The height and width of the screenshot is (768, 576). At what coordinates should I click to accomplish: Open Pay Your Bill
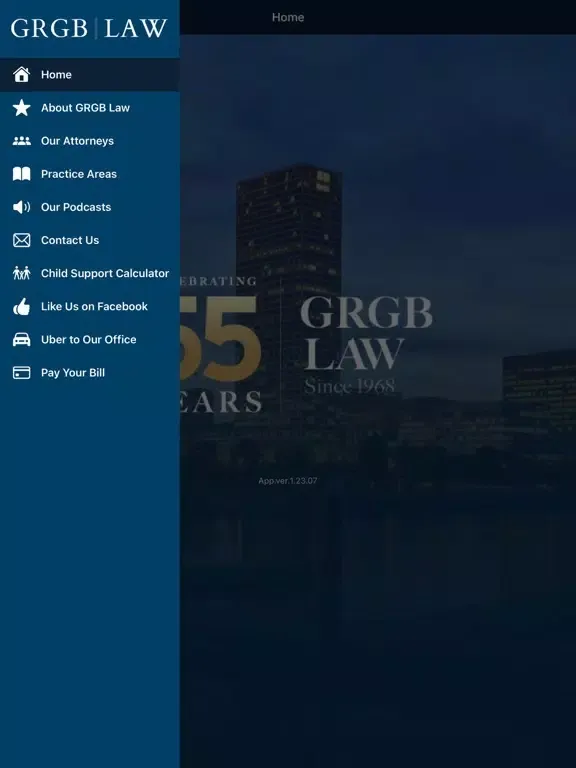point(90,373)
